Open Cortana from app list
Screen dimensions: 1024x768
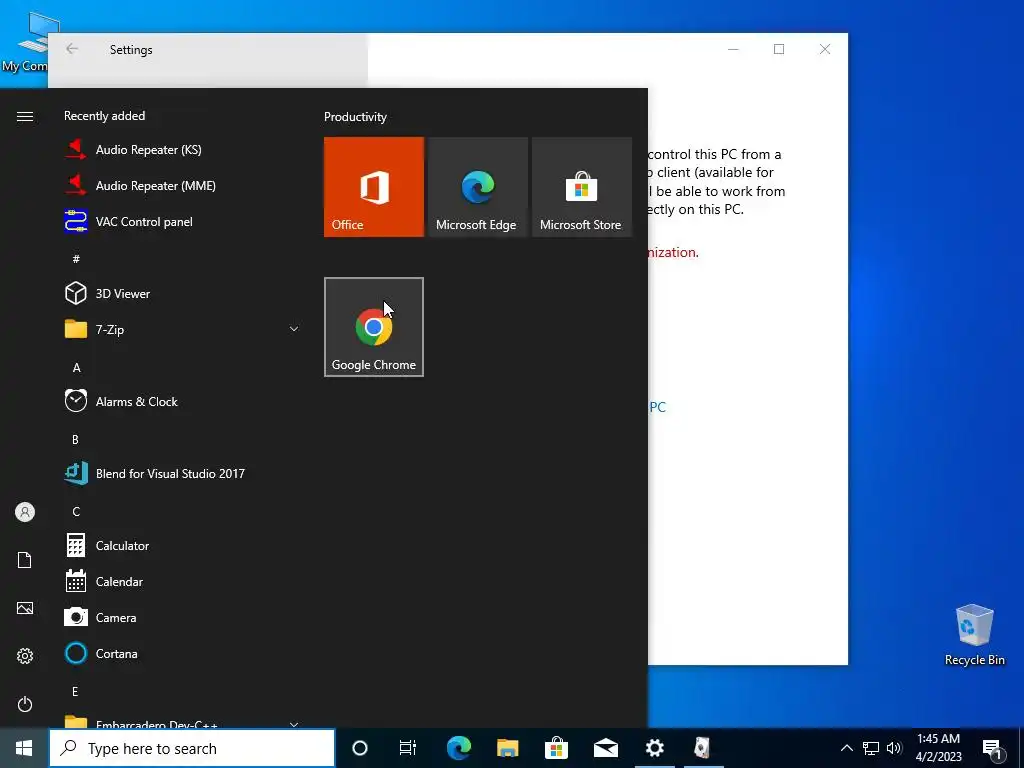tap(182, 653)
